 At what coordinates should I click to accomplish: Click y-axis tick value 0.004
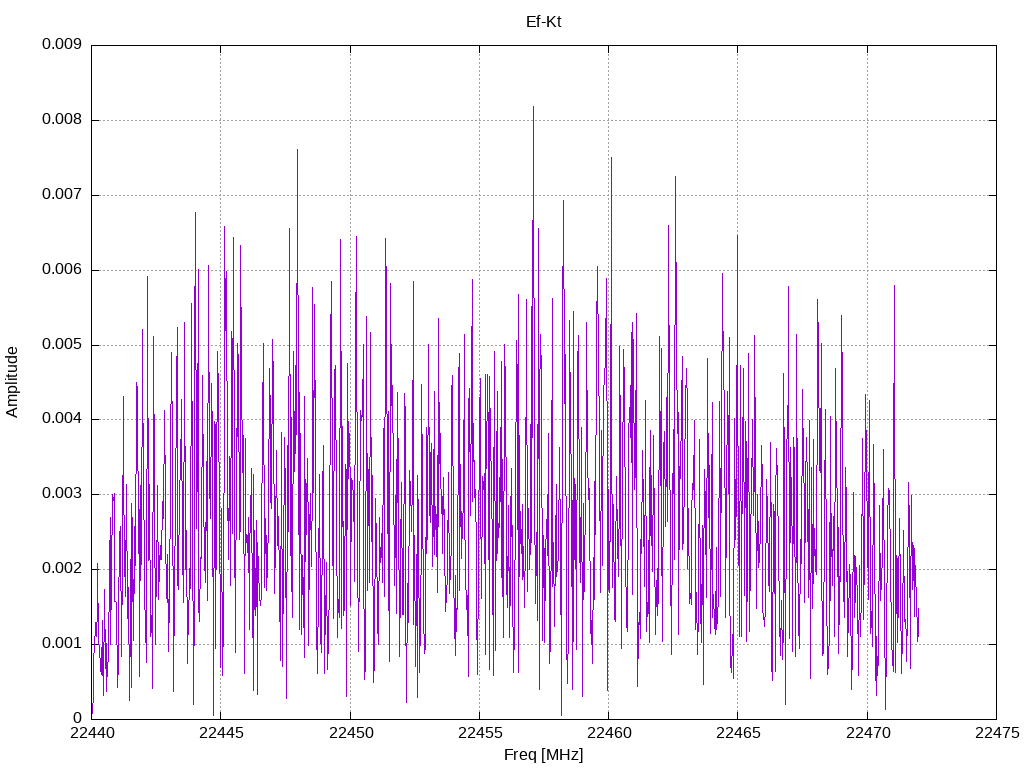tap(62, 419)
